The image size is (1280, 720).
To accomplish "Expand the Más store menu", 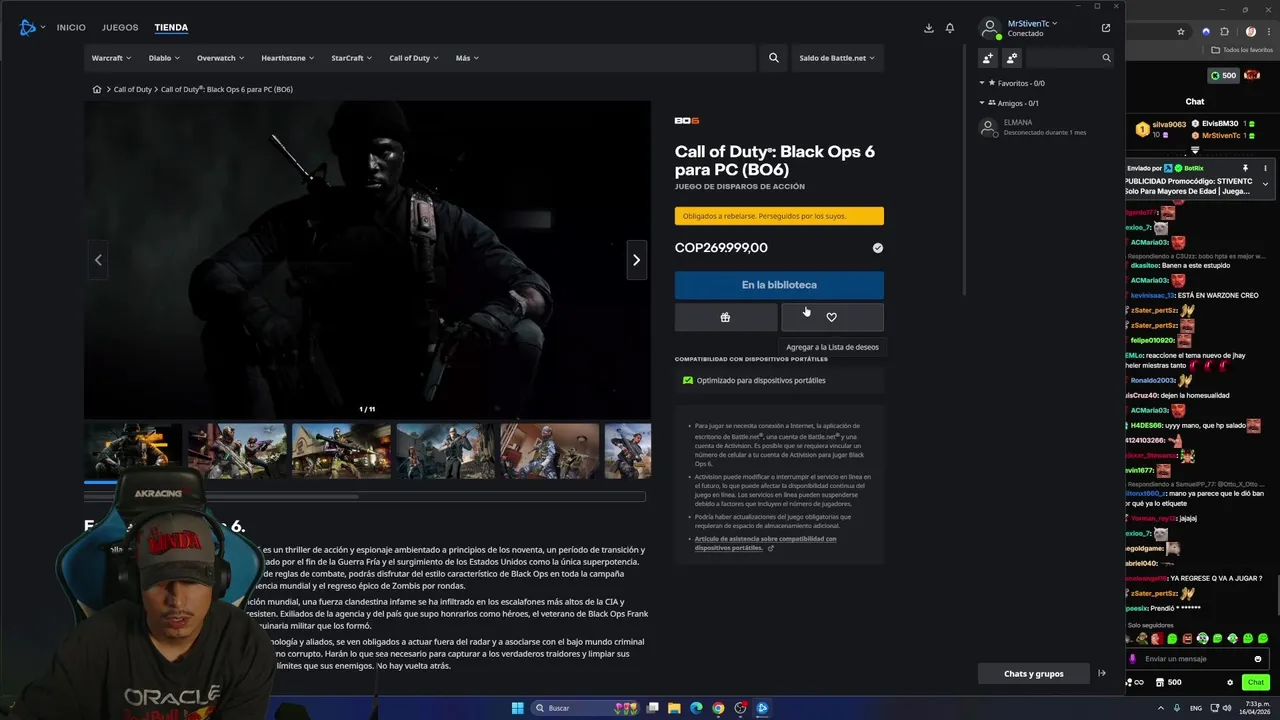I will tap(467, 58).
